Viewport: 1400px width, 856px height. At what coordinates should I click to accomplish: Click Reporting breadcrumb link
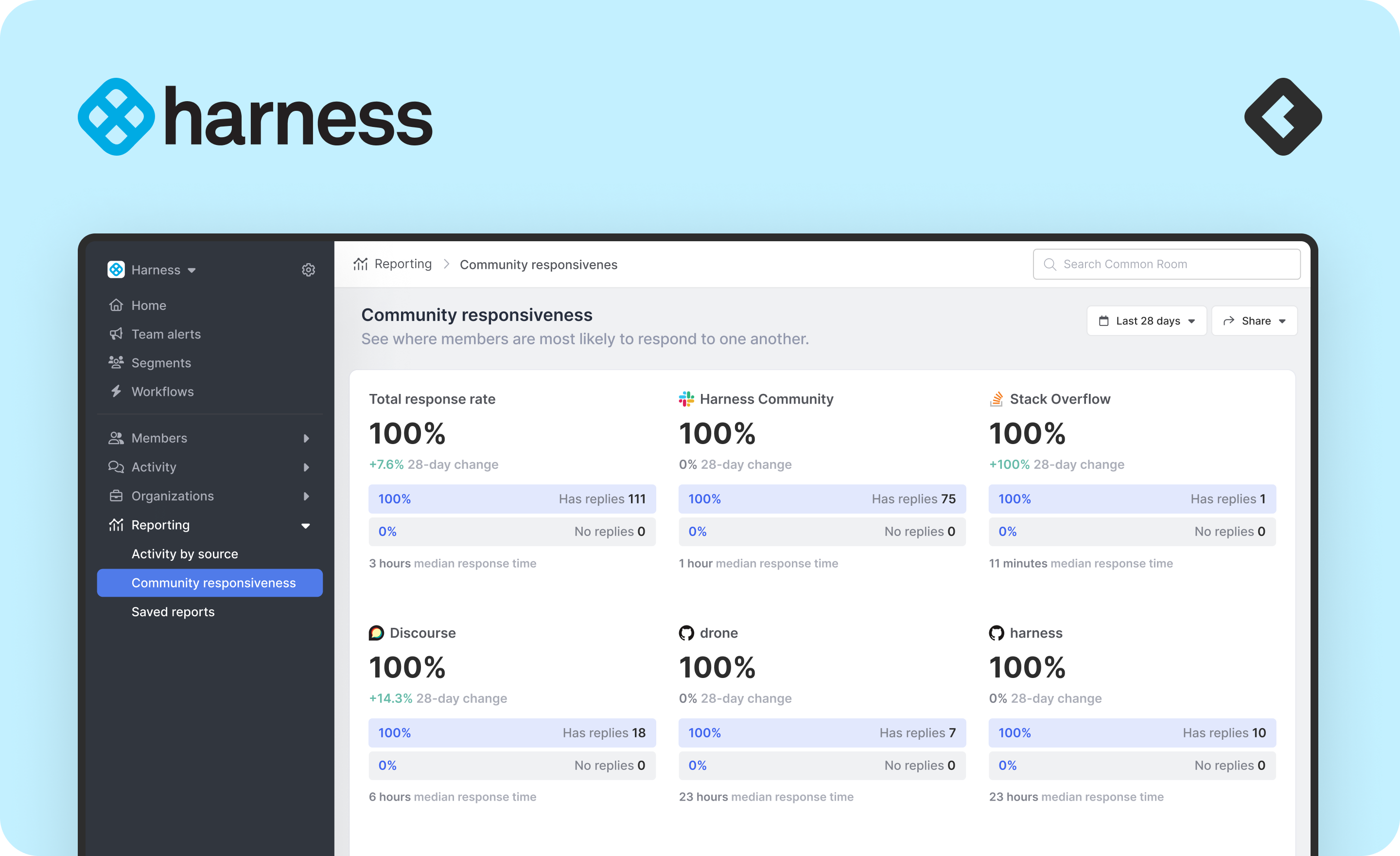point(402,264)
